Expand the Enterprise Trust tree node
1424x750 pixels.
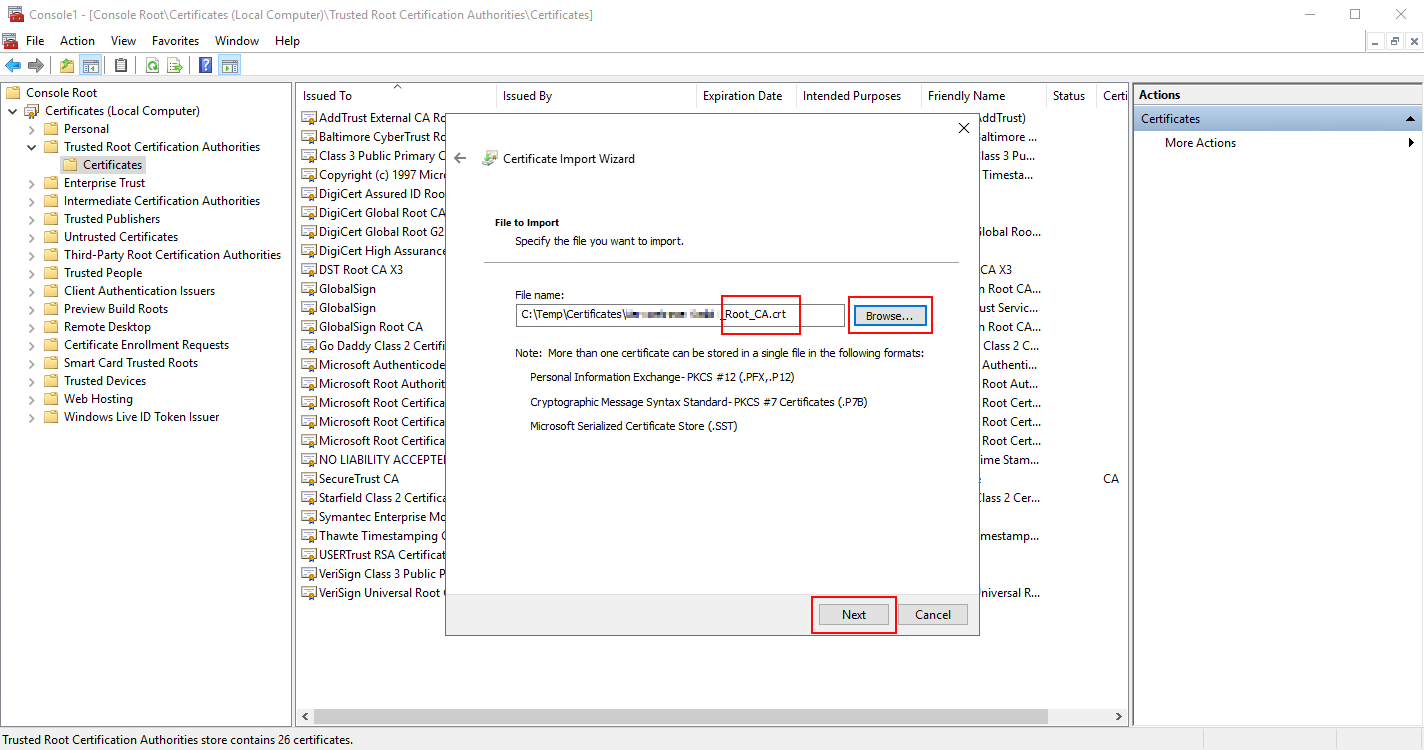coord(30,182)
